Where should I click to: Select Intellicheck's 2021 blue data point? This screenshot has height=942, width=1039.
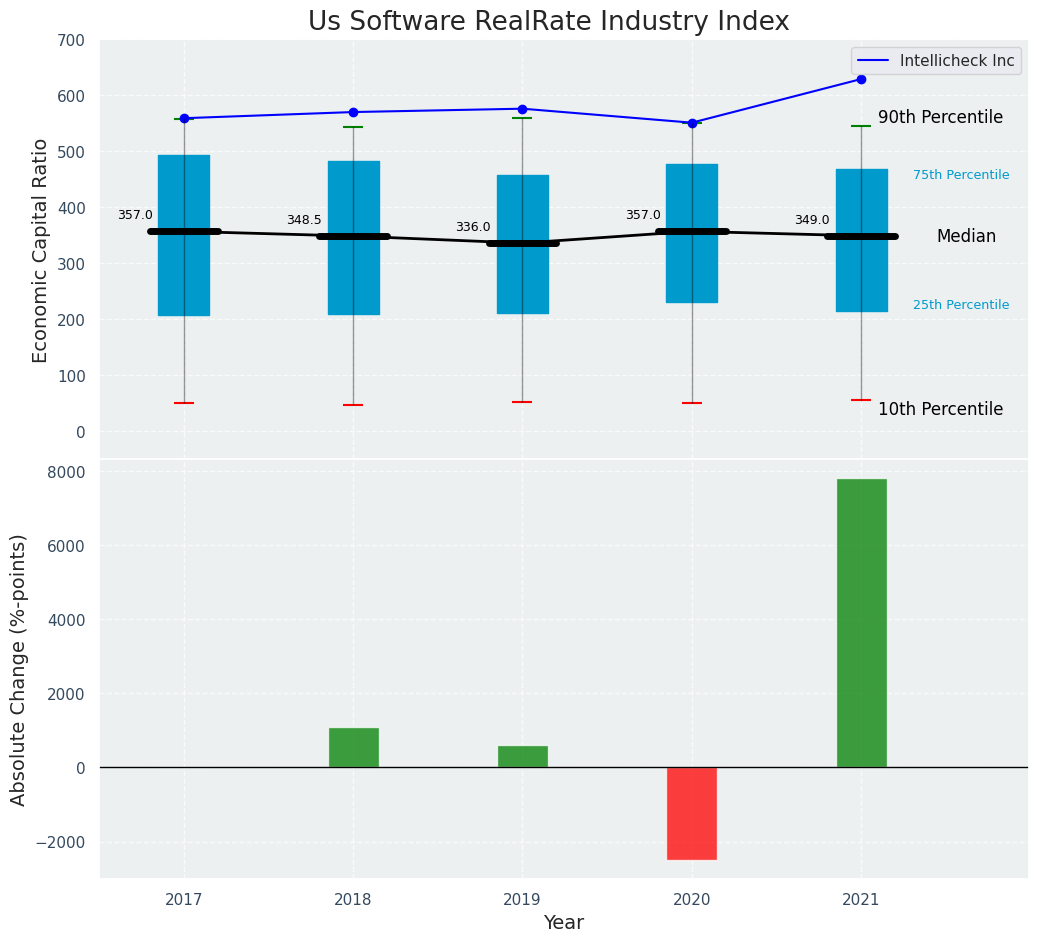(861, 79)
